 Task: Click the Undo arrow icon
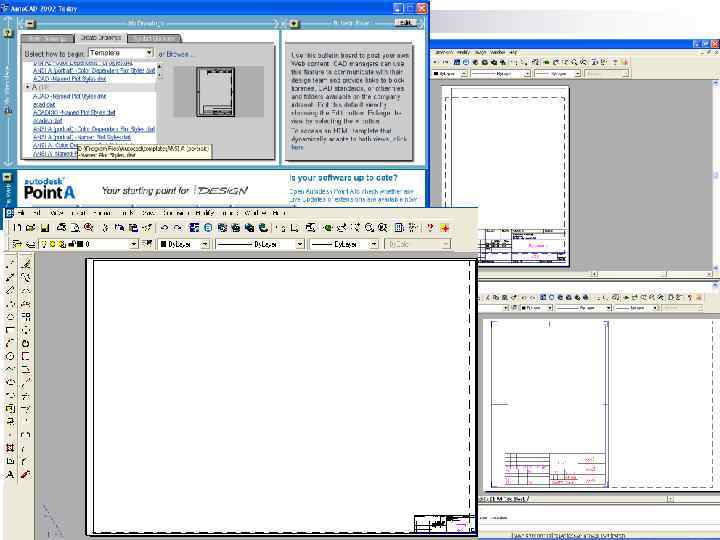(x=164, y=227)
